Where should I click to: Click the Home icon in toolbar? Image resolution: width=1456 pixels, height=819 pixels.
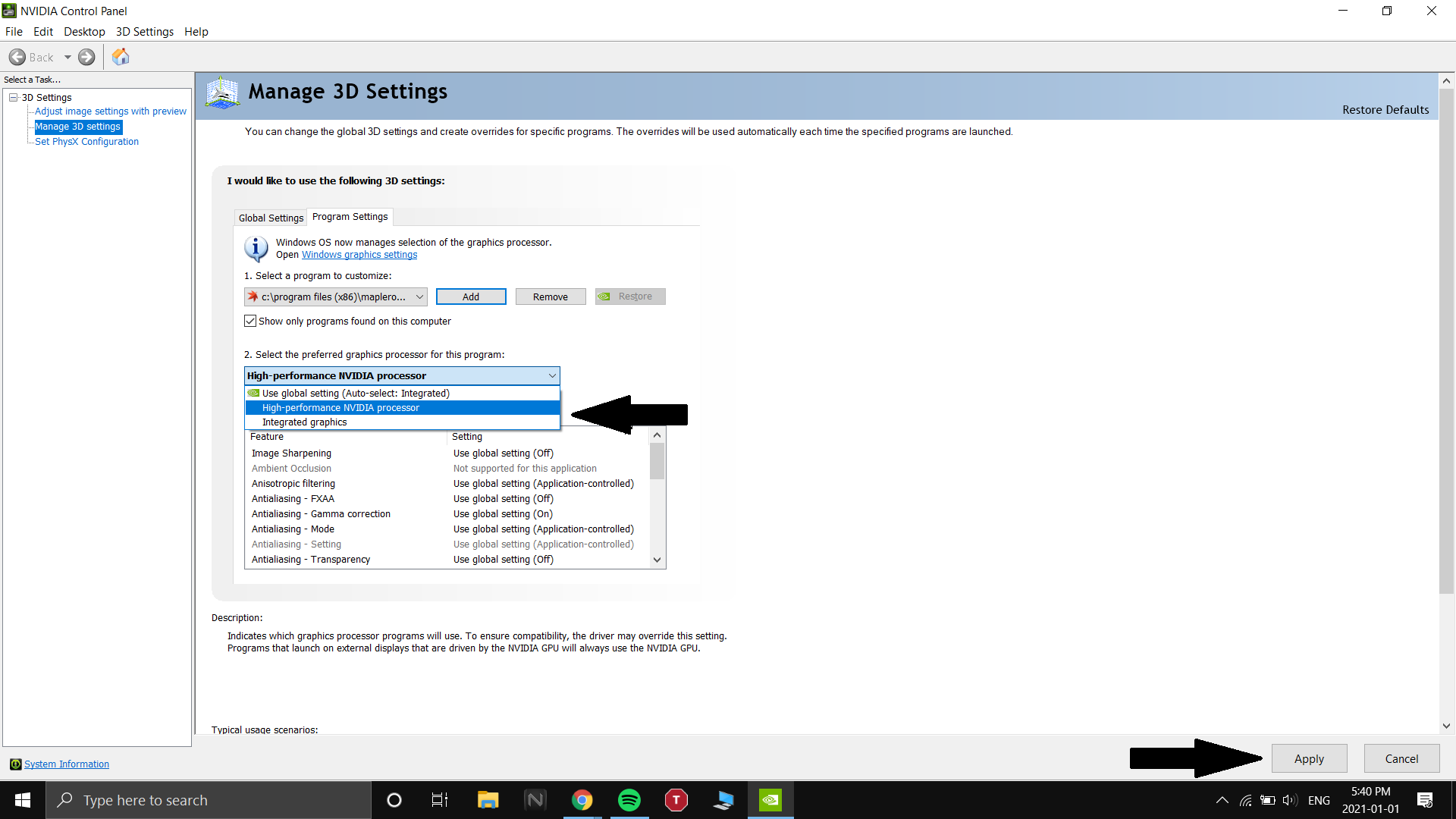coord(121,57)
